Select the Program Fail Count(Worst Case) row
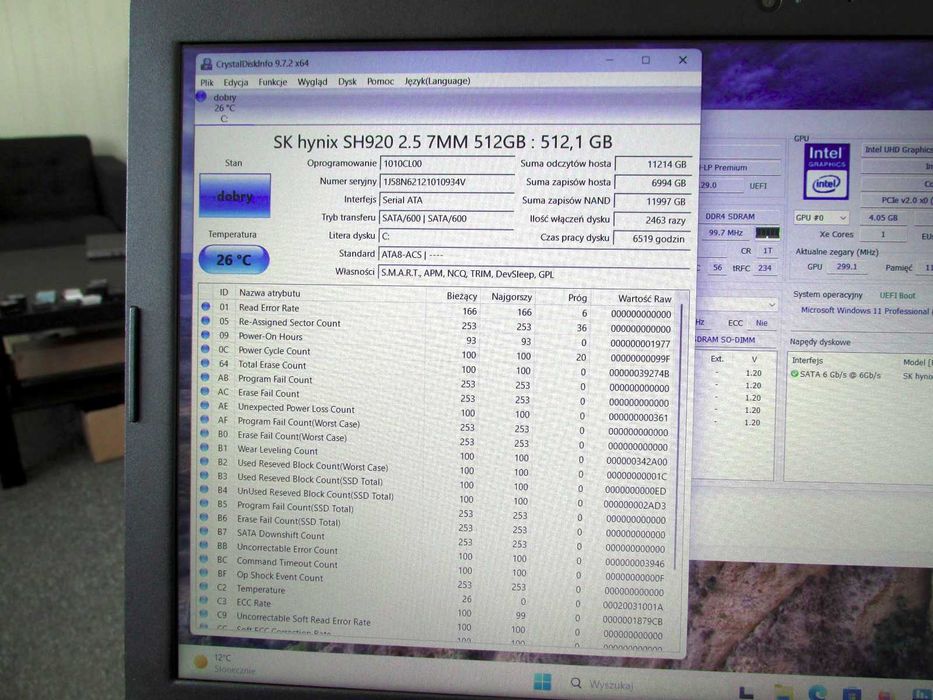This screenshot has width=933, height=700. tap(436, 424)
